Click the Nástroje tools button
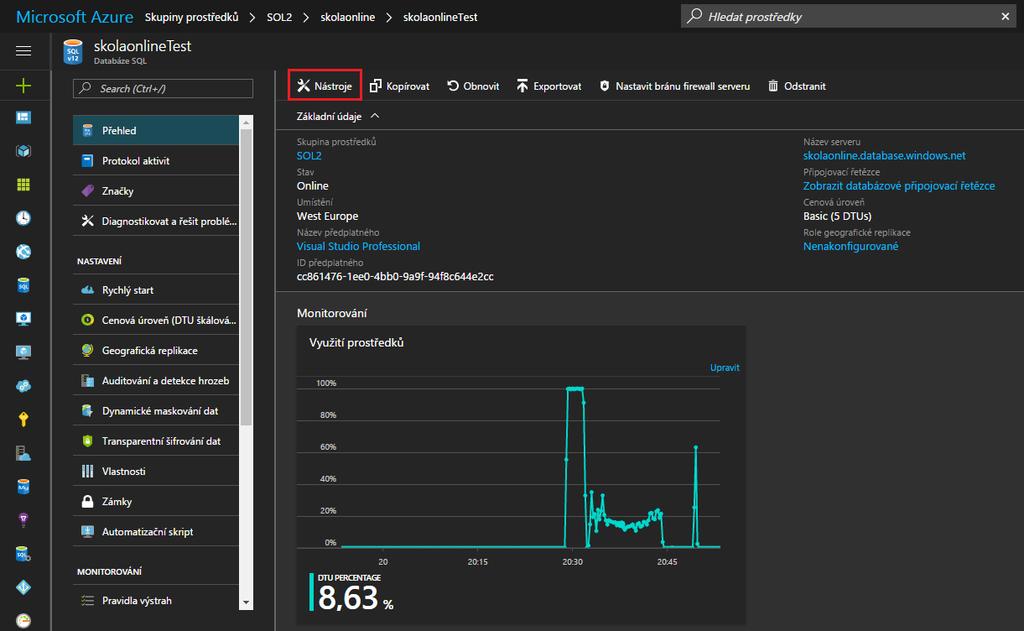 325,86
